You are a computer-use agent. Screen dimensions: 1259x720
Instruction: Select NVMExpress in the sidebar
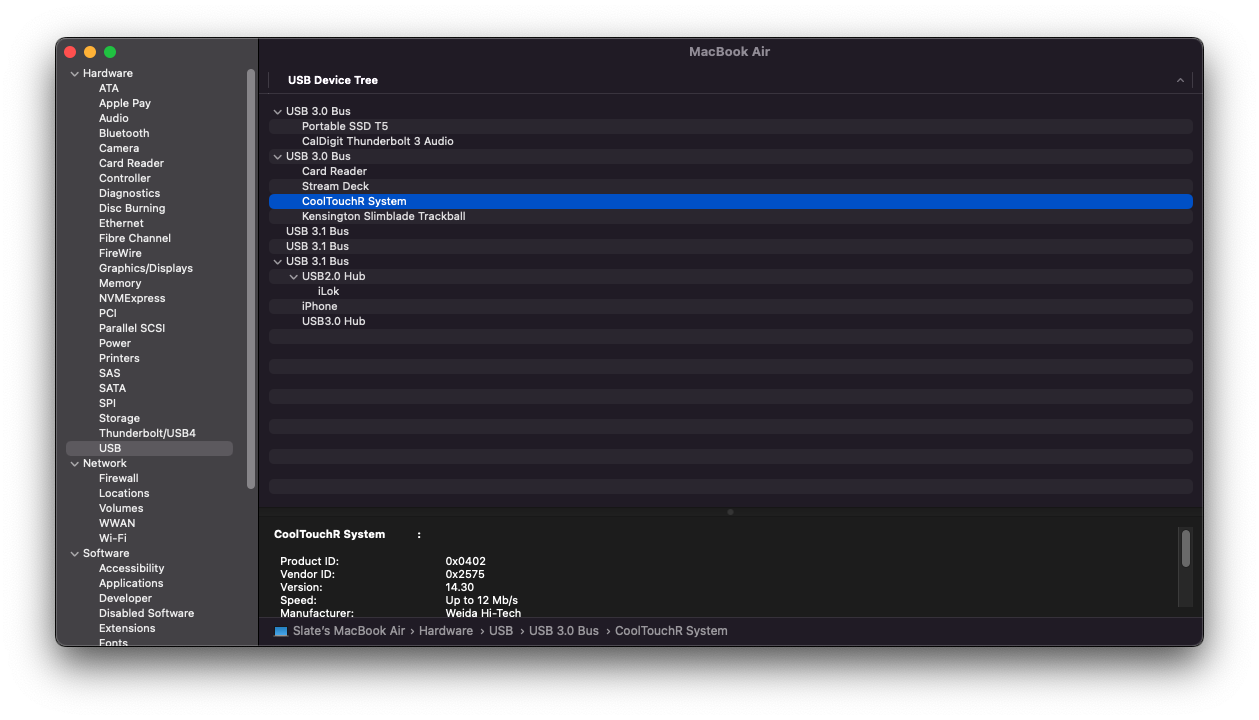[x=132, y=298]
